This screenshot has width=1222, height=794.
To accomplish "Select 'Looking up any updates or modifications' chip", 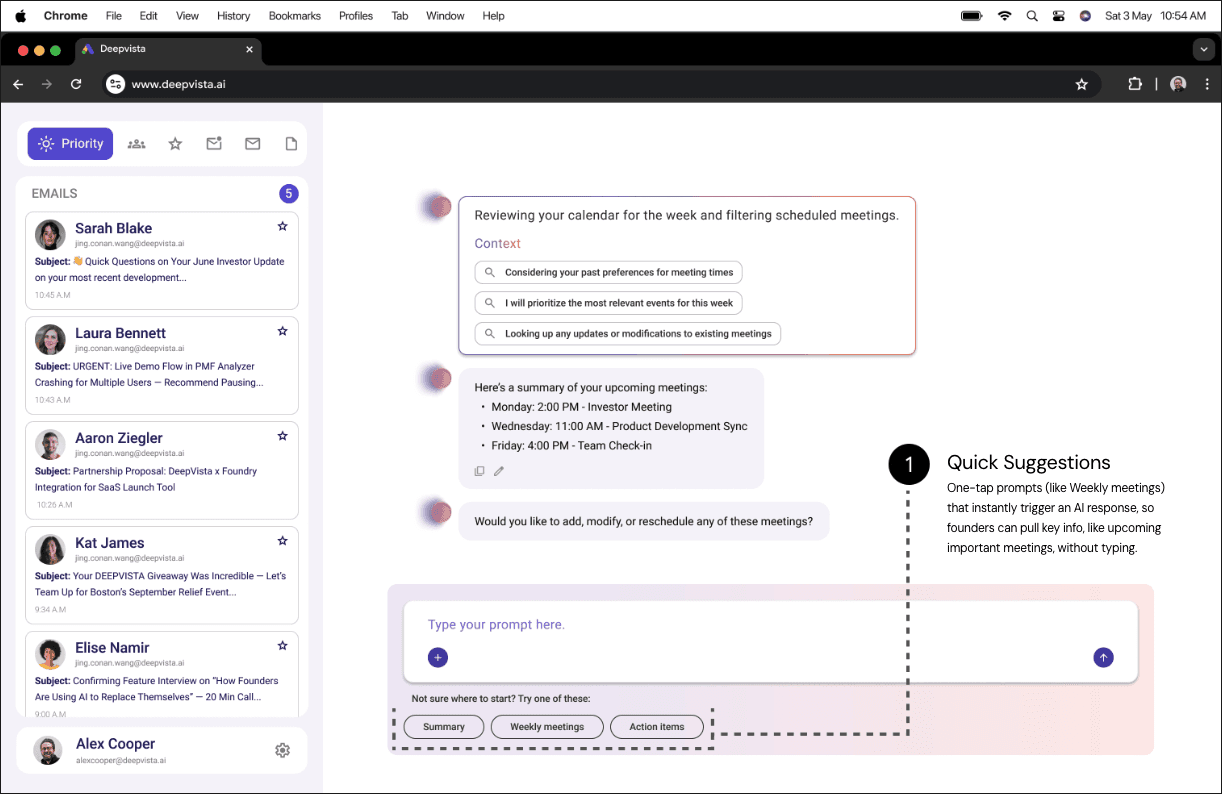I will pos(628,334).
